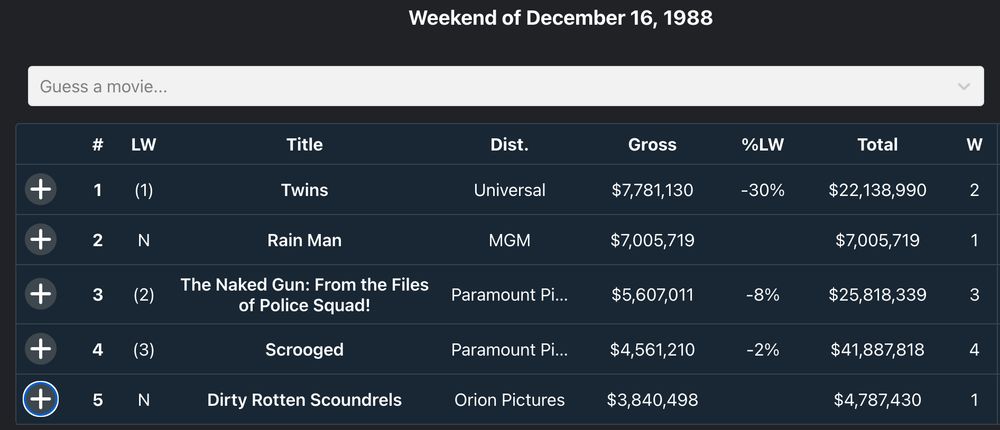Select the Twins movie title
This screenshot has width=1000, height=430.
pos(304,190)
